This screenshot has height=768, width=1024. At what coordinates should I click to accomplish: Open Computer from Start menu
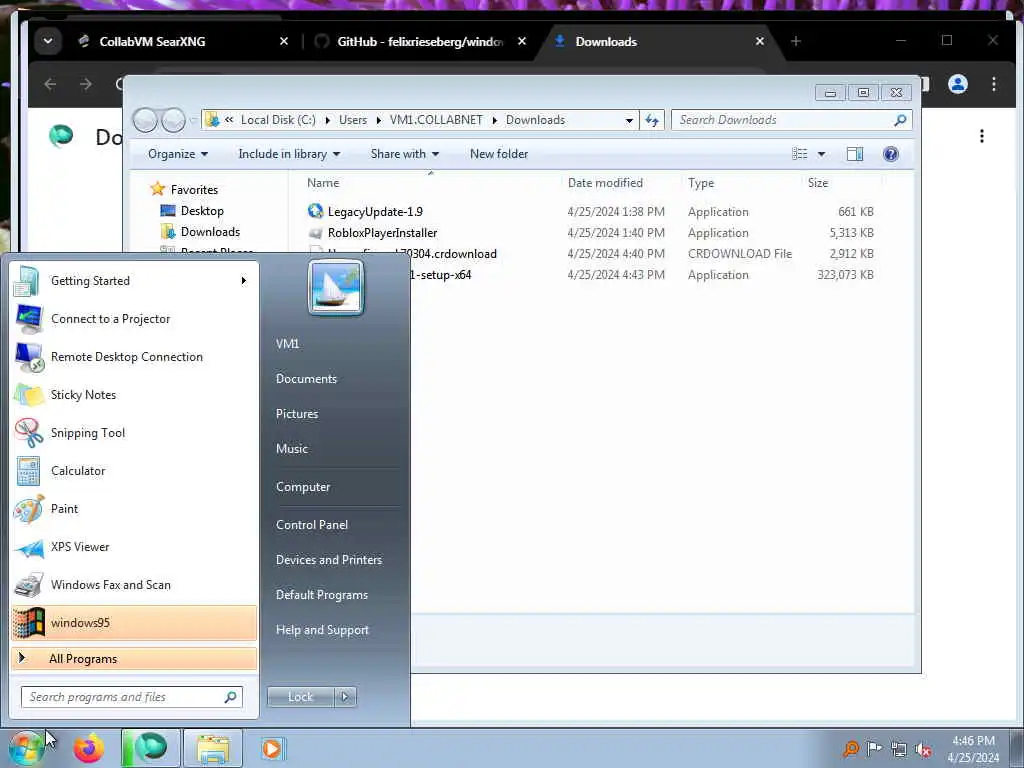[303, 487]
